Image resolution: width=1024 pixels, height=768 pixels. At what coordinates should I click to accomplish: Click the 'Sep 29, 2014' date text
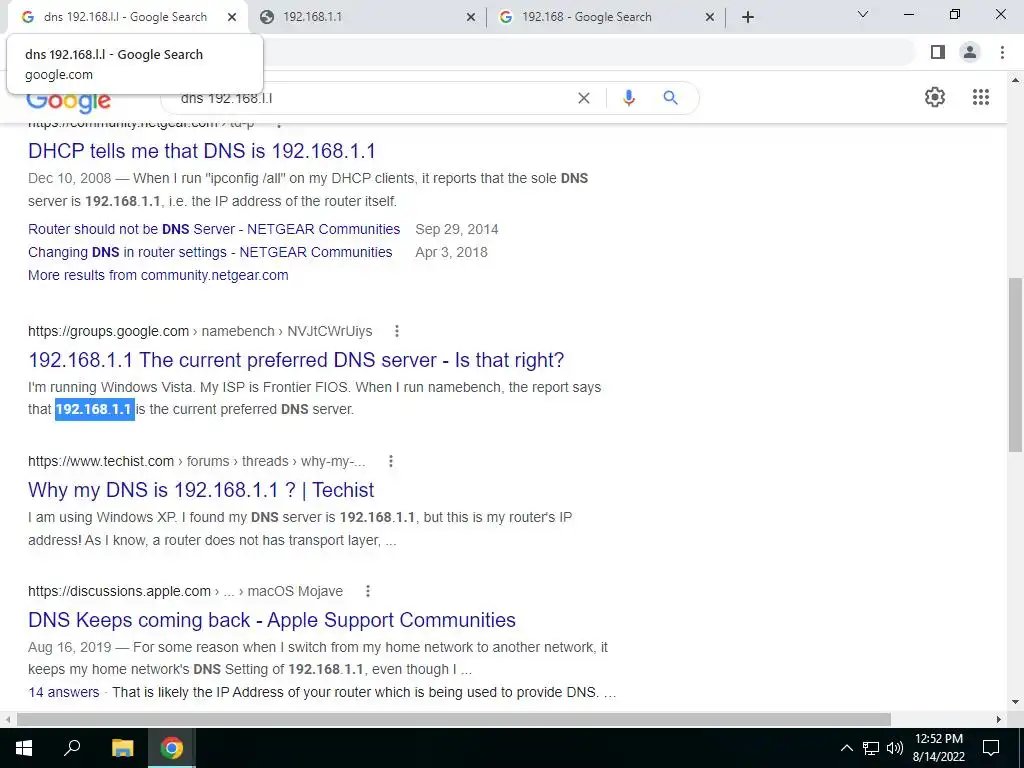[x=456, y=229]
